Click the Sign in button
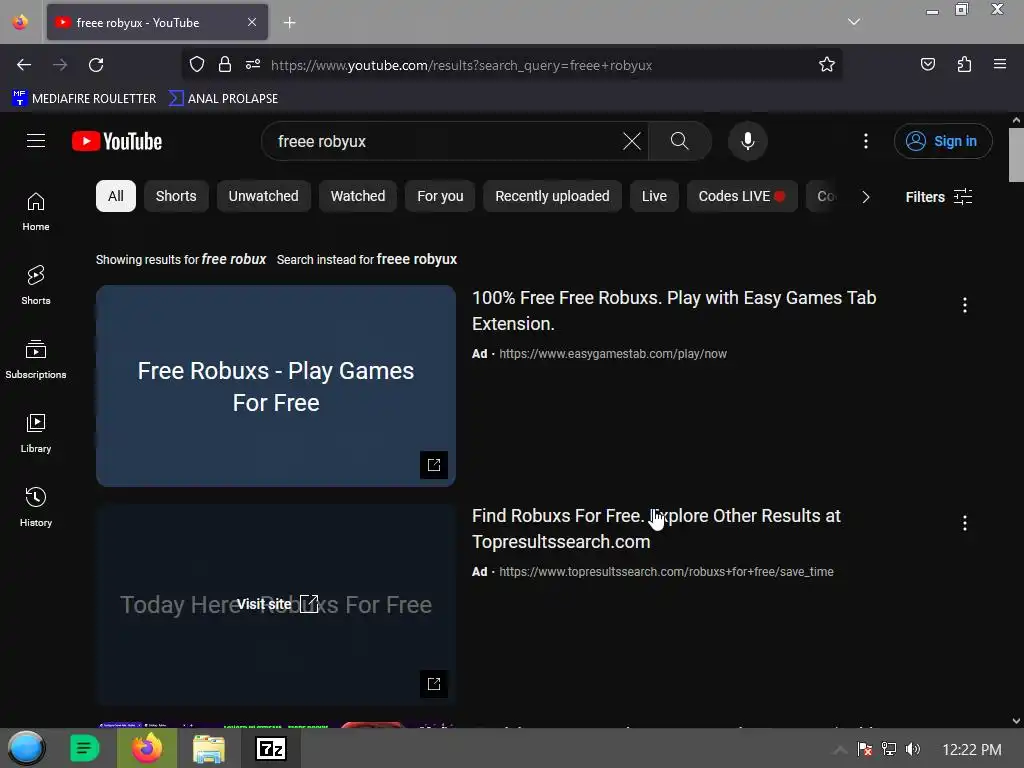Image resolution: width=1024 pixels, height=768 pixels. tap(942, 141)
